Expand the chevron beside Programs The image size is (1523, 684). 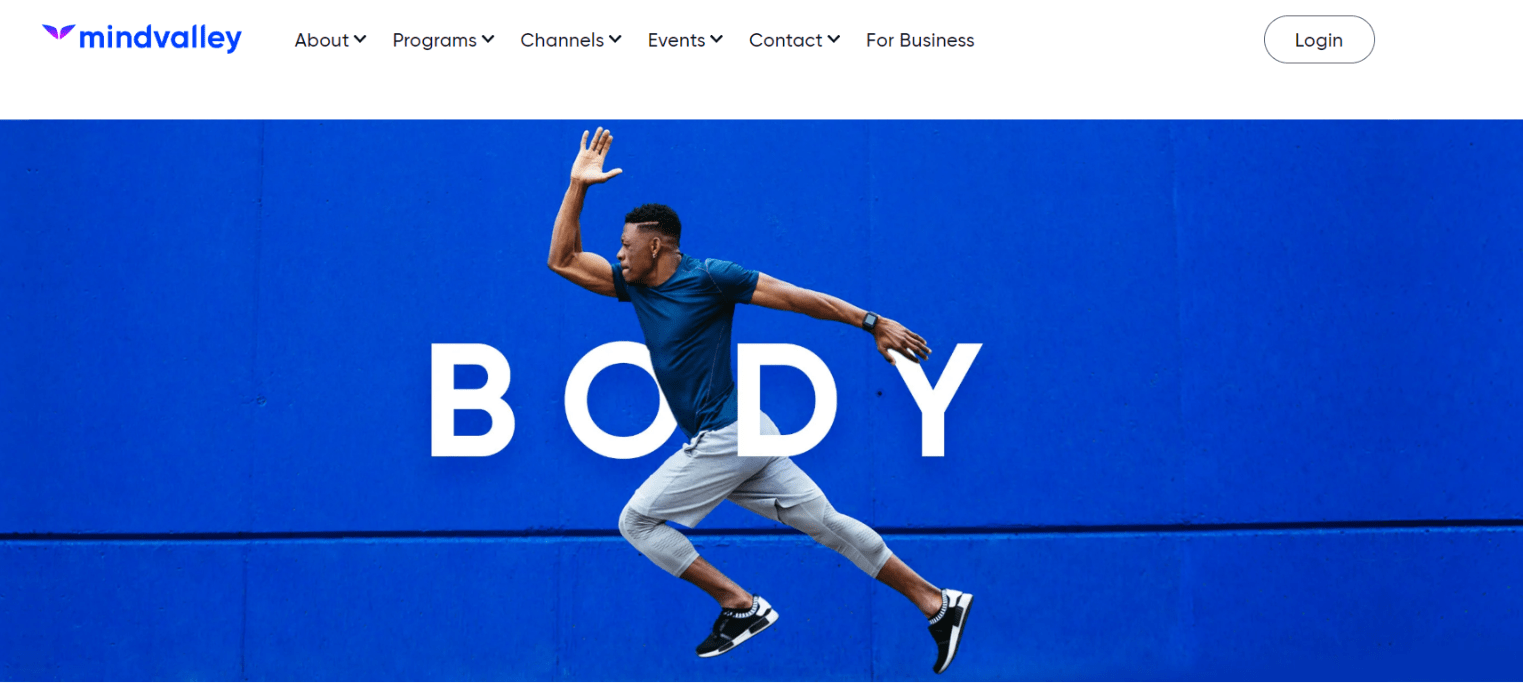tap(488, 39)
